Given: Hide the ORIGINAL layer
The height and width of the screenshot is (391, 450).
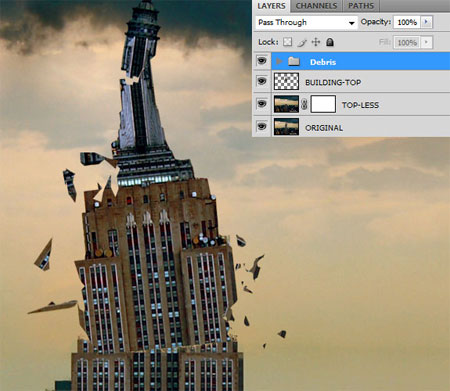Looking at the screenshot, I should tap(262, 126).
